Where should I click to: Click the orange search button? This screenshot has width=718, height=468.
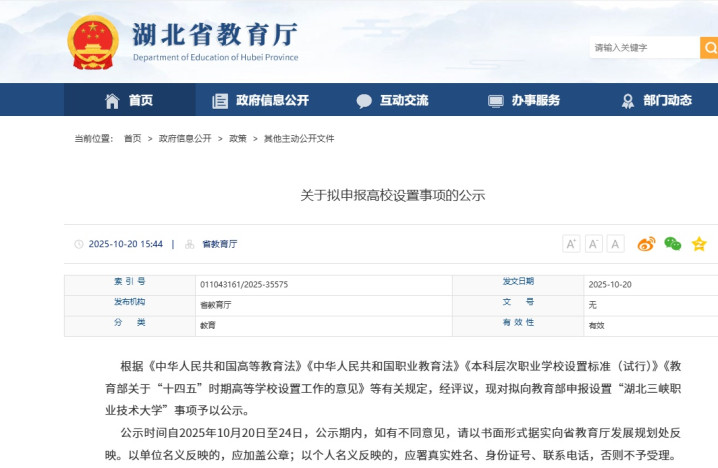coord(709,47)
